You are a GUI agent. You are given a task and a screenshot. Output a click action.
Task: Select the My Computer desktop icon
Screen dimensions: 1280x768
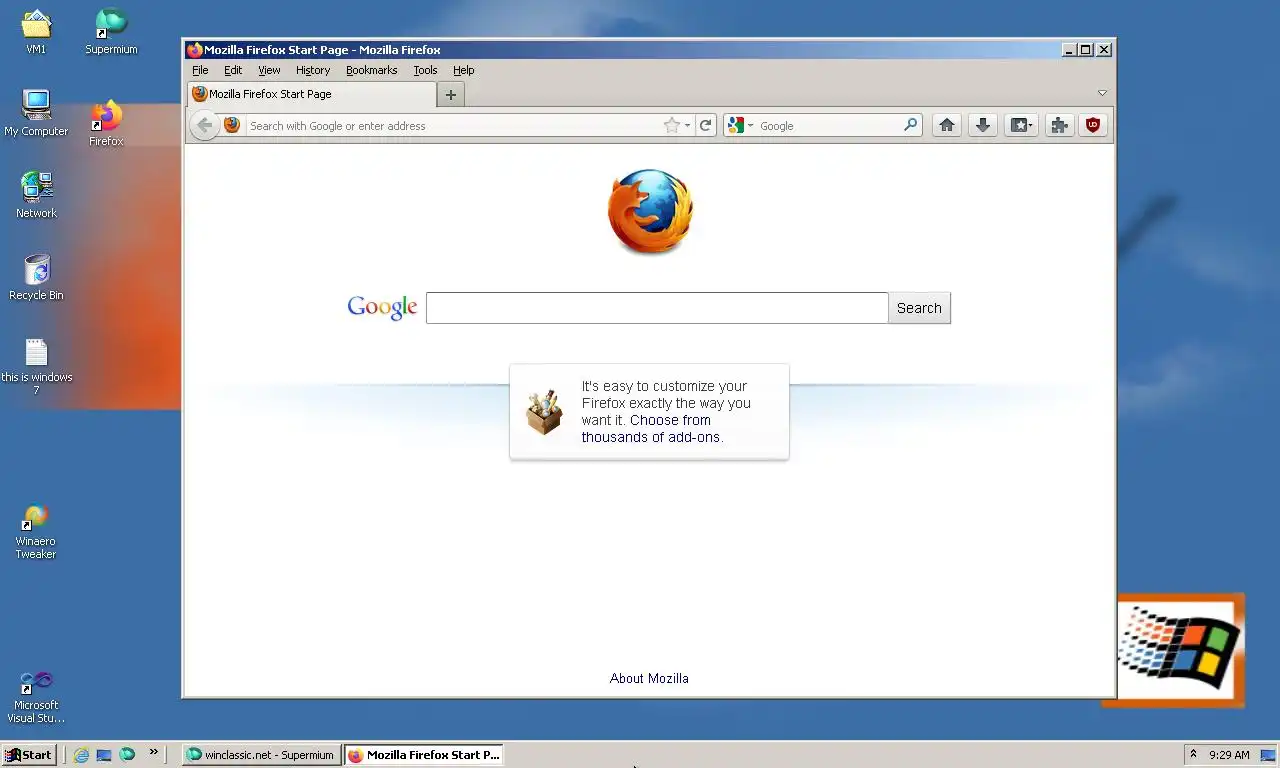[x=36, y=113]
